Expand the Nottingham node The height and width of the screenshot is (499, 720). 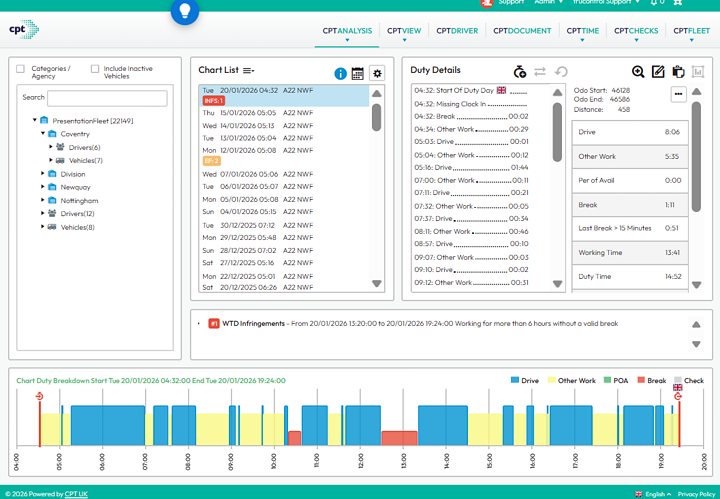[x=42, y=200]
